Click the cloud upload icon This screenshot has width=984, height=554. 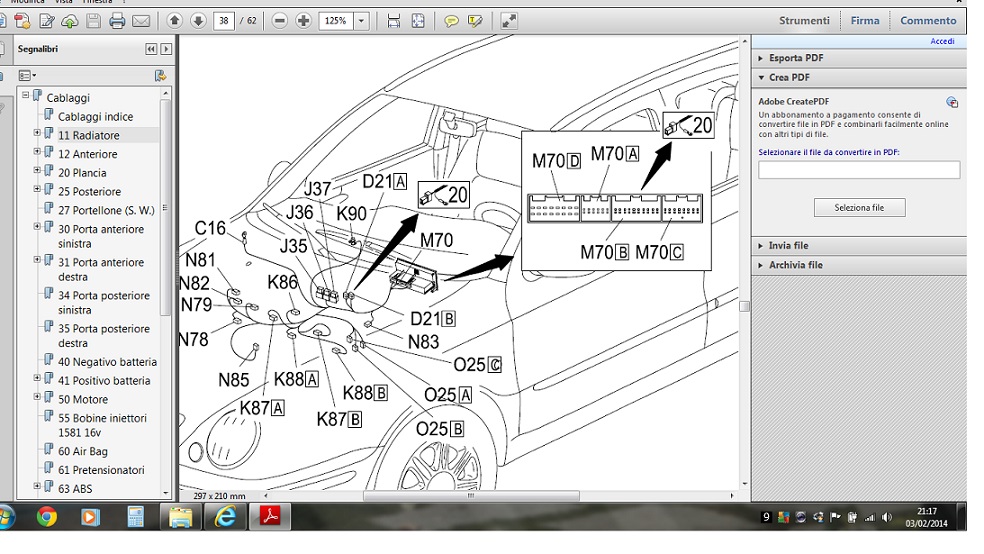tap(70, 21)
